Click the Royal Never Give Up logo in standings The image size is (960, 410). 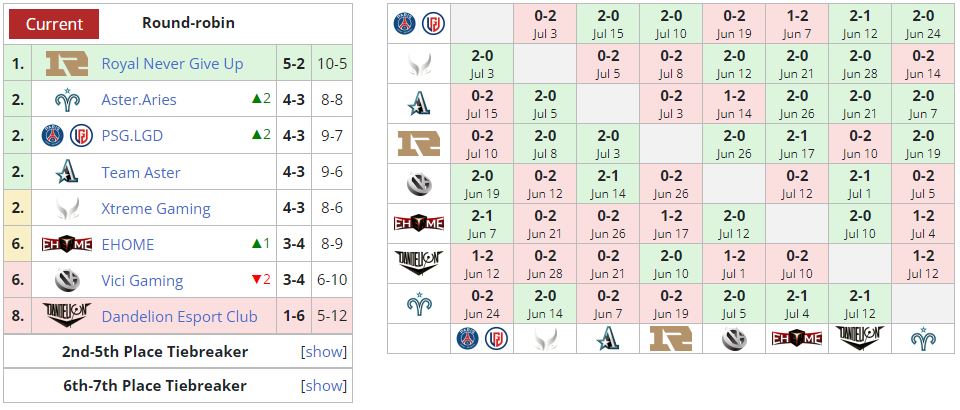click(x=67, y=64)
